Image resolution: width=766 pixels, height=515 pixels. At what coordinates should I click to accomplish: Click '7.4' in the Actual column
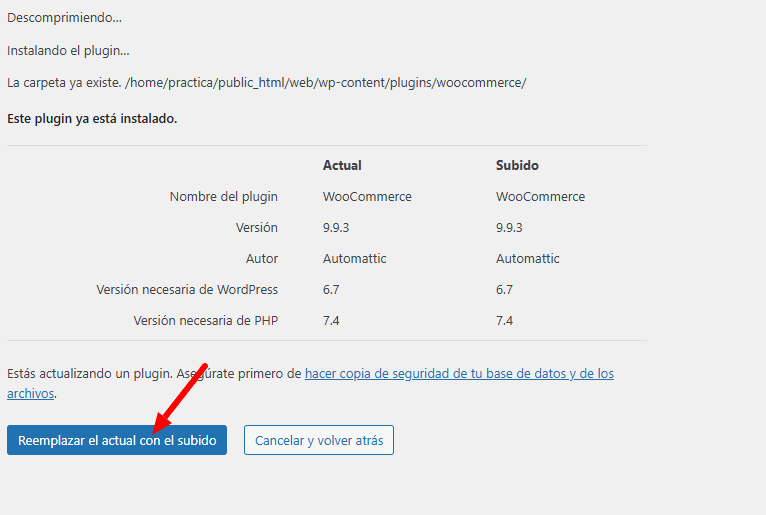[x=331, y=321]
